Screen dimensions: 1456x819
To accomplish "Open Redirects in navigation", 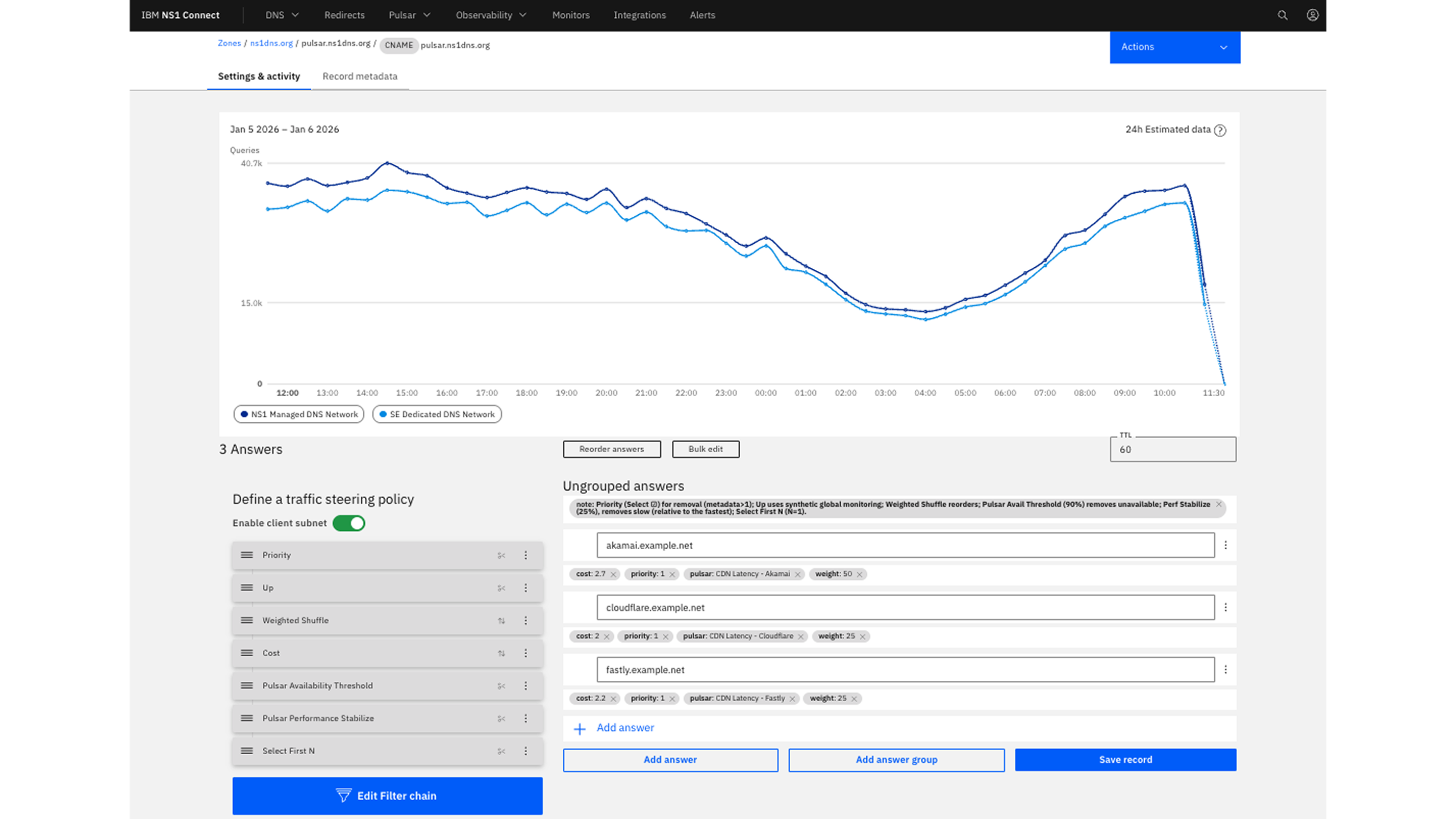I will point(344,15).
